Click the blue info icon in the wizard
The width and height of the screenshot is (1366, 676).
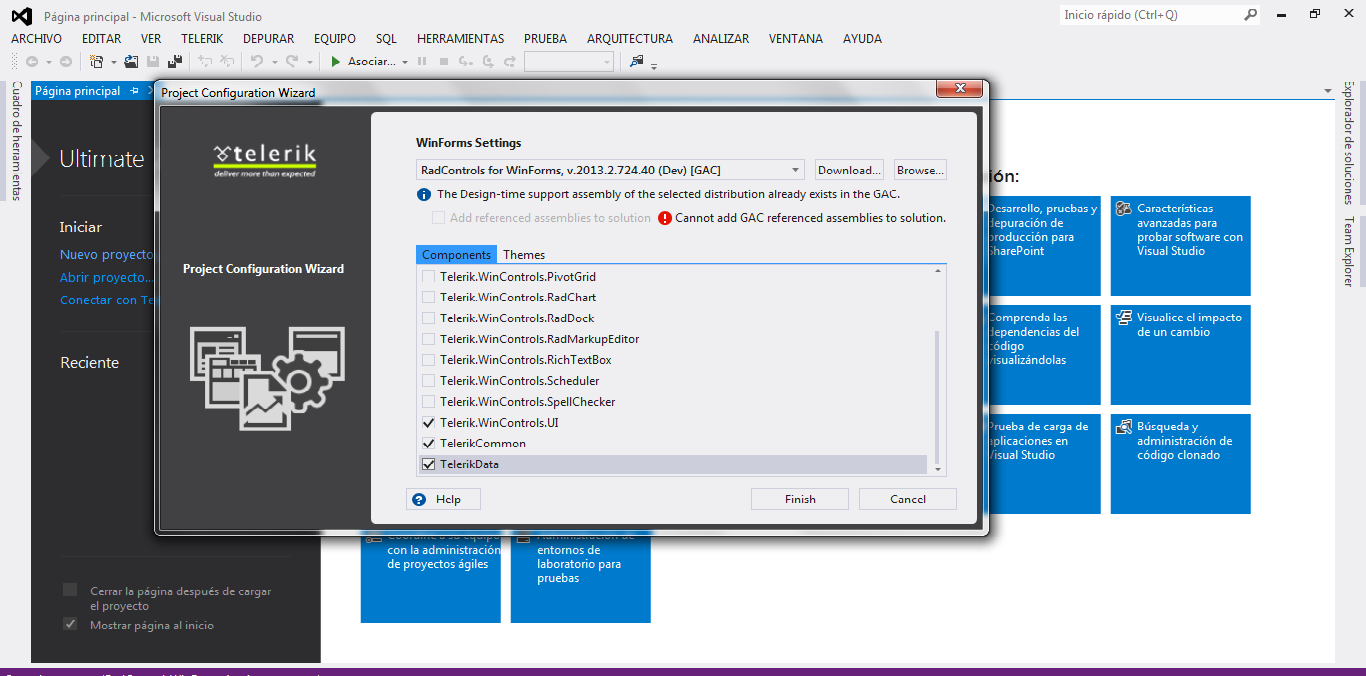424,194
